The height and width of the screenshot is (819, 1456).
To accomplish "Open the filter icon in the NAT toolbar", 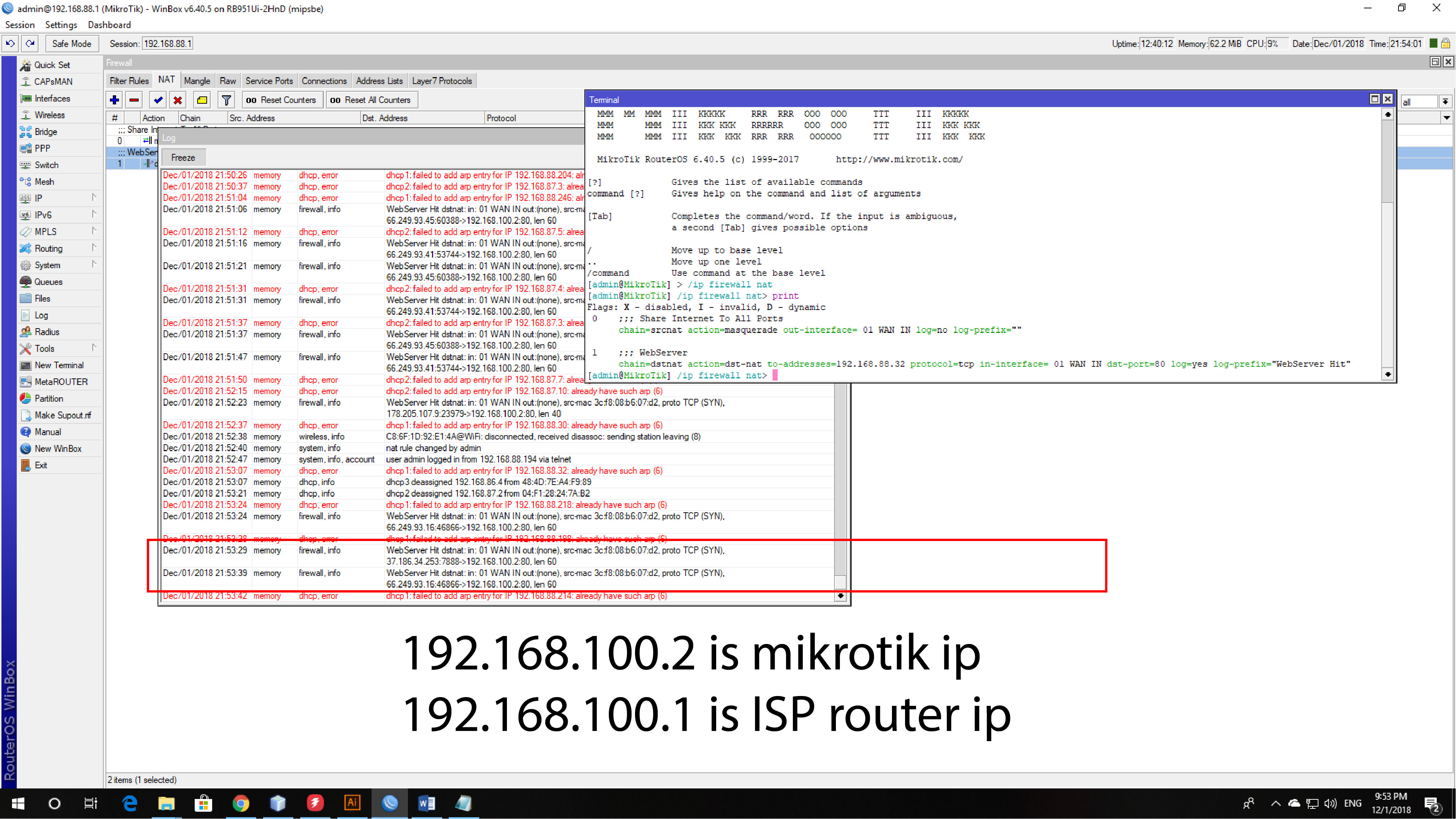I will [x=226, y=100].
